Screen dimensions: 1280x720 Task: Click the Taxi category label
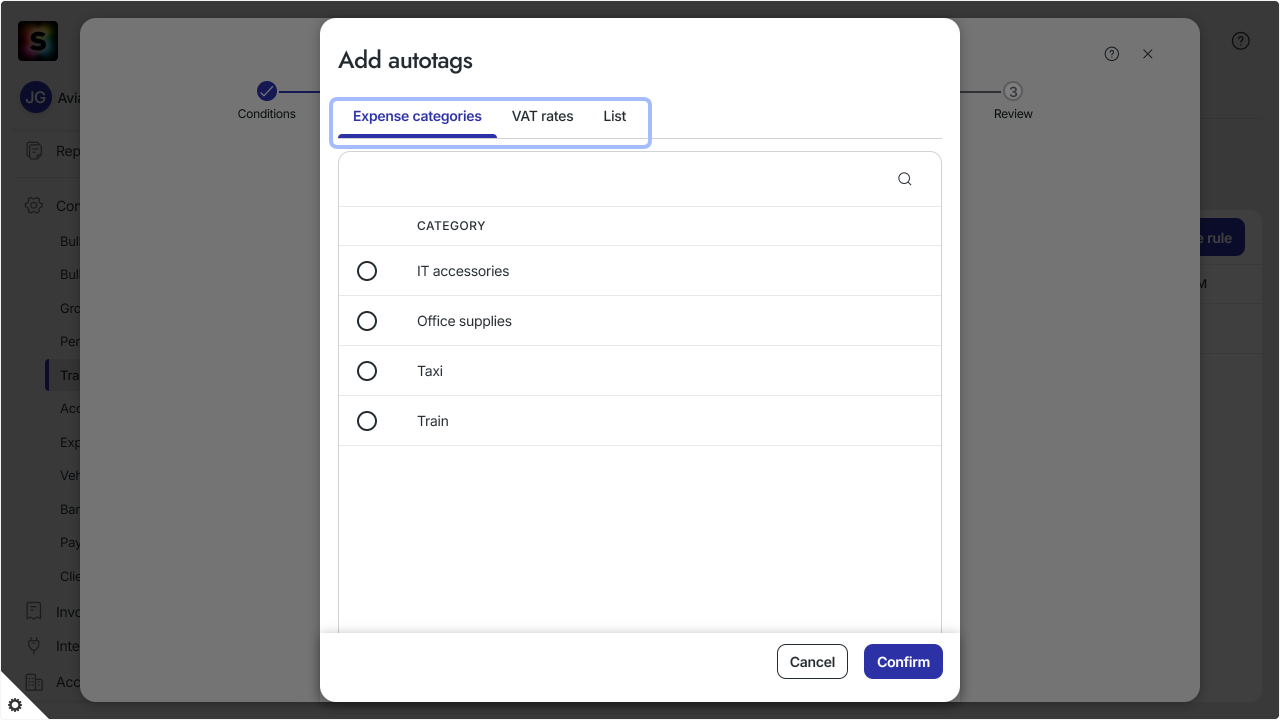(x=430, y=371)
